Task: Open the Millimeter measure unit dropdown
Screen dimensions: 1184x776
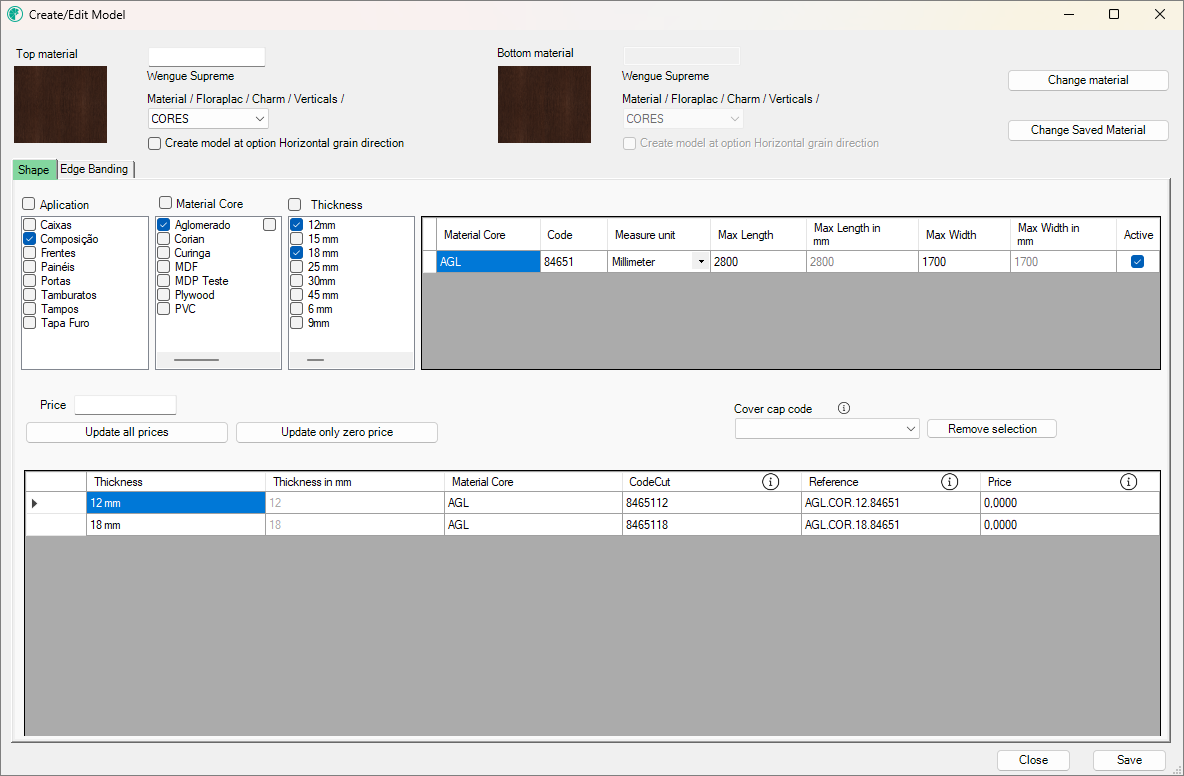Action: 701,262
